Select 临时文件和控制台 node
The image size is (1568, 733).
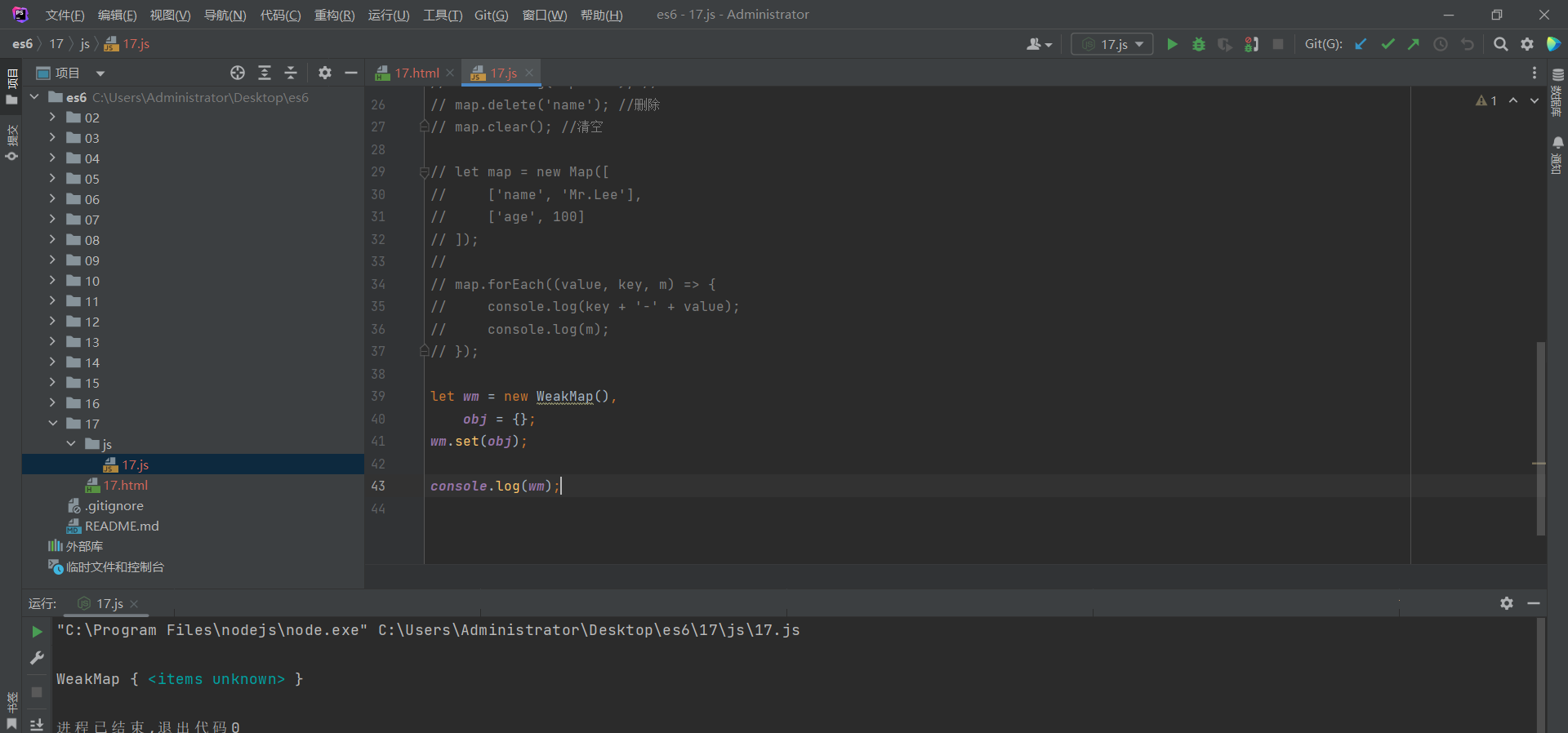coord(115,566)
